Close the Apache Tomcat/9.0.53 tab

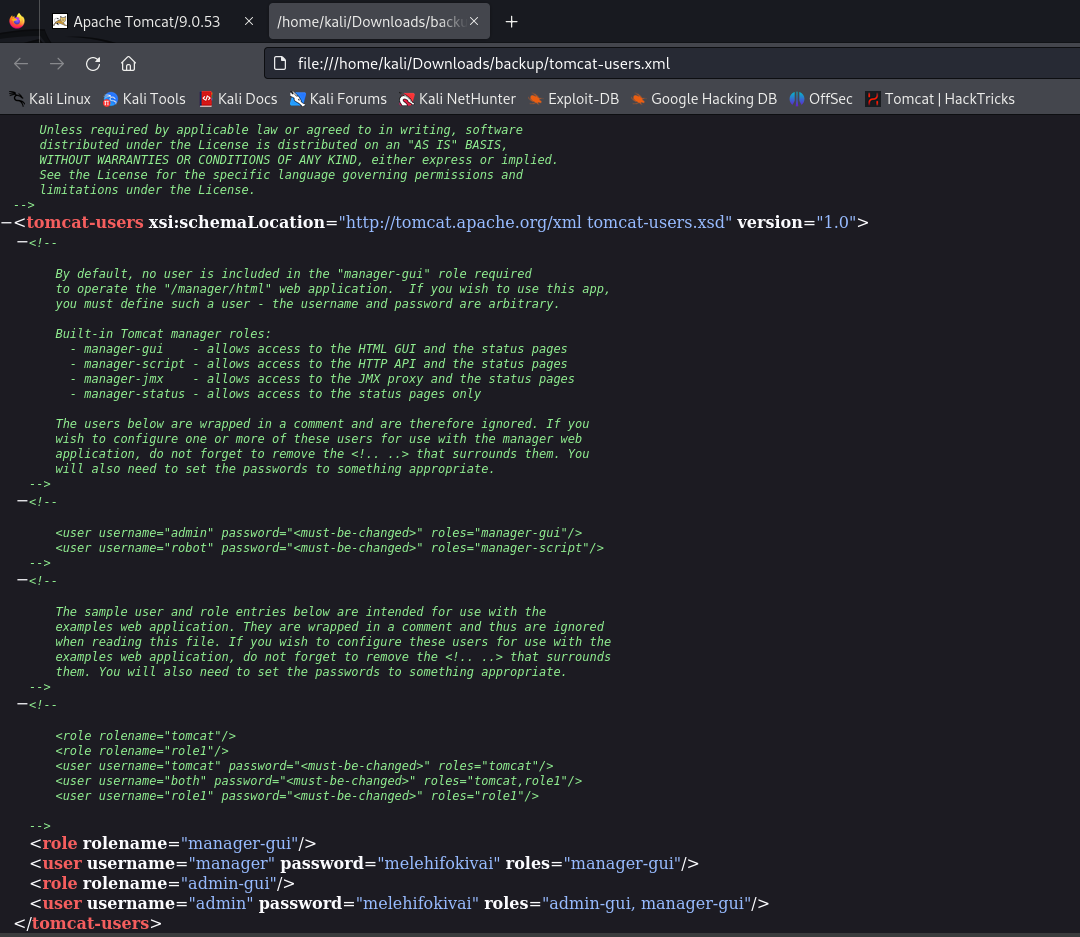pyautogui.click(x=249, y=21)
